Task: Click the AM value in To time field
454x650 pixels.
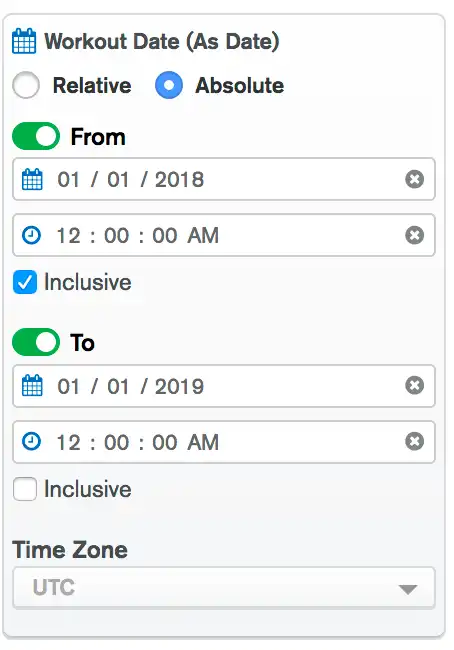Action: coord(203,442)
